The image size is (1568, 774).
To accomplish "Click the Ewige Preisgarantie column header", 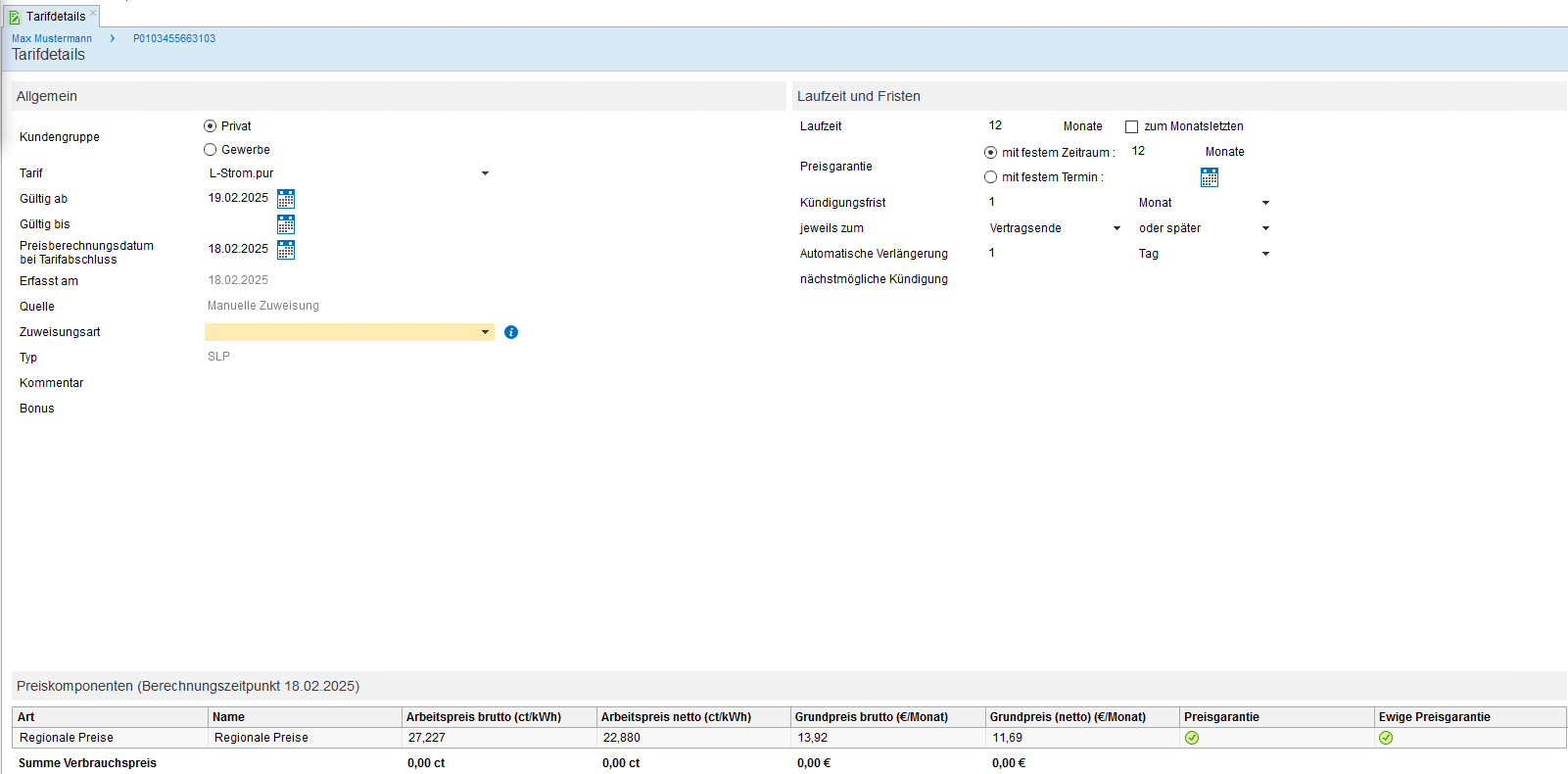I will pyautogui.click(x=1470, y=717).
